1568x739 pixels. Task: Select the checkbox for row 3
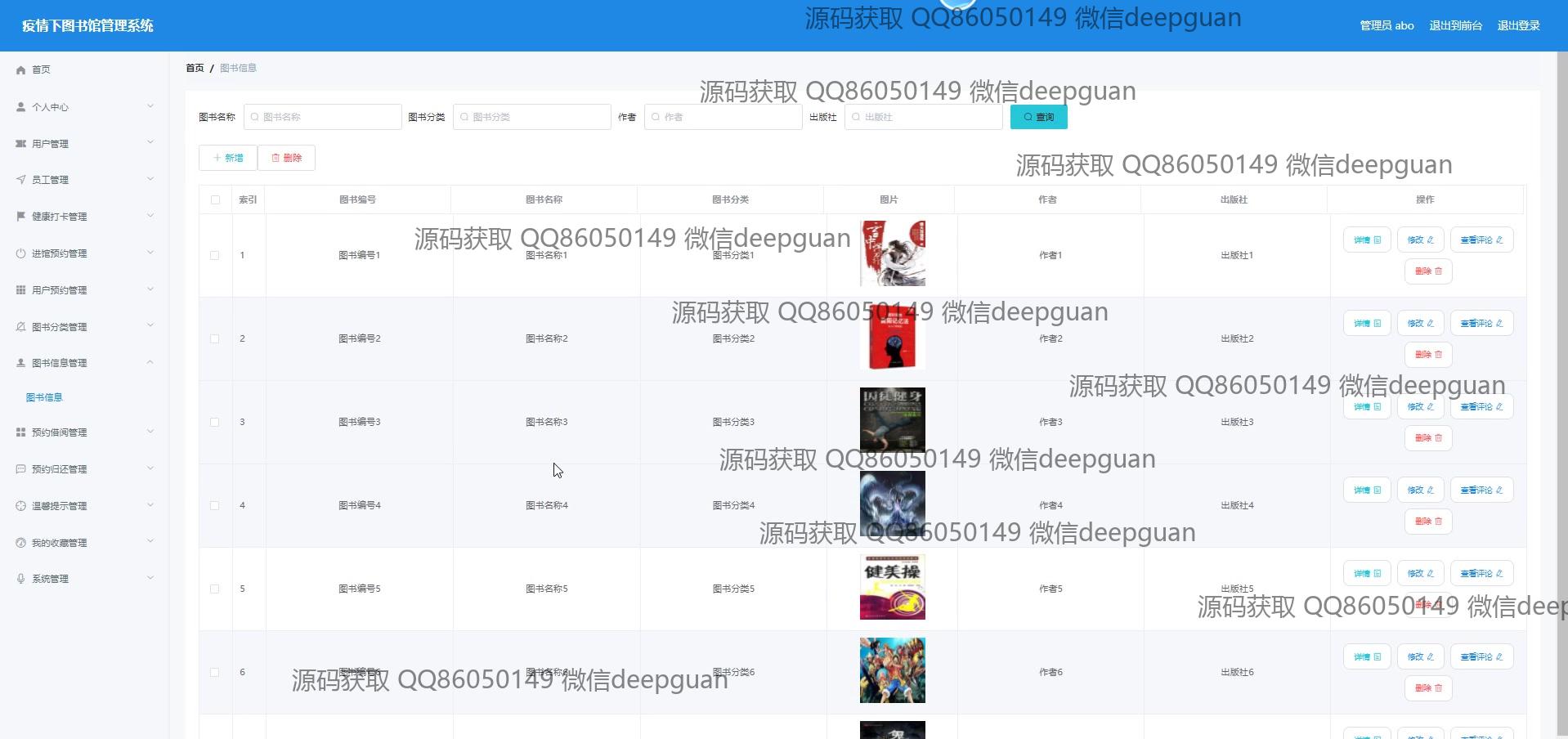(215, 422)
